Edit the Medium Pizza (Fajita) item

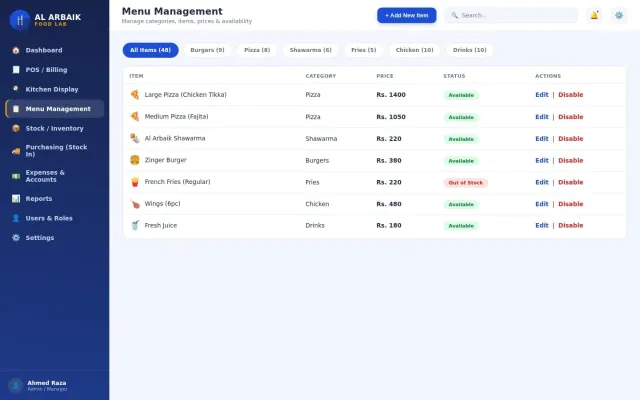point(542,117)
